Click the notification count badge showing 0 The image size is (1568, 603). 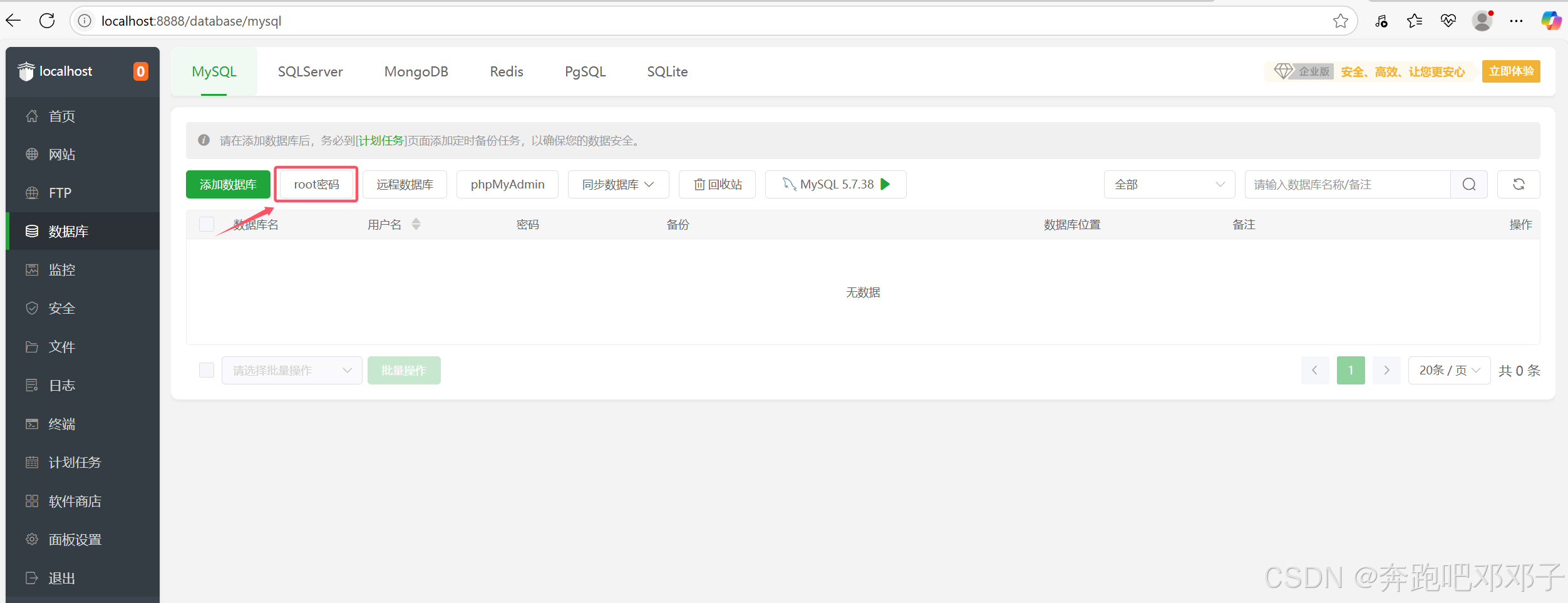(x=140, y=71)
